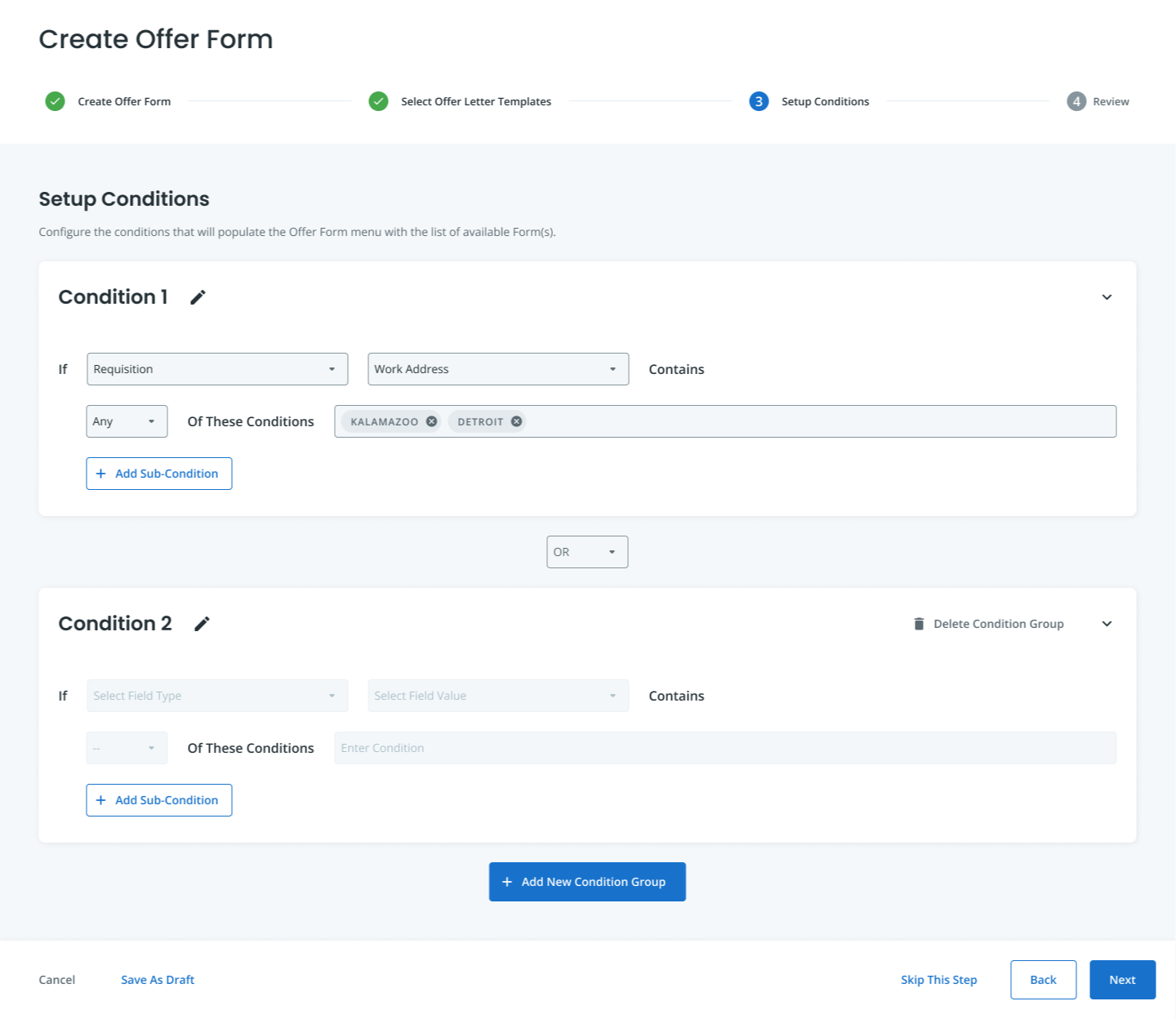Click the Add New Condition Group button
This screenshot has height=1019, width=1176.
587,882
